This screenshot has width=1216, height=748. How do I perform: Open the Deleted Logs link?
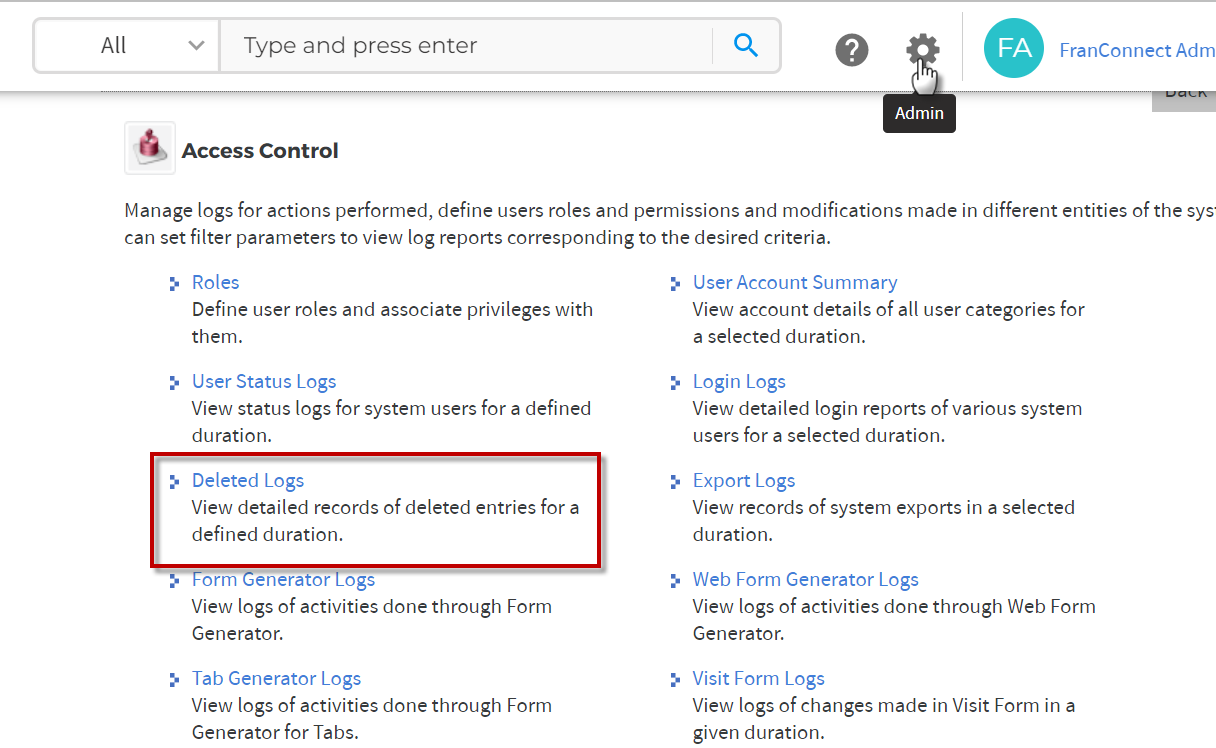[x=248, y=480]
